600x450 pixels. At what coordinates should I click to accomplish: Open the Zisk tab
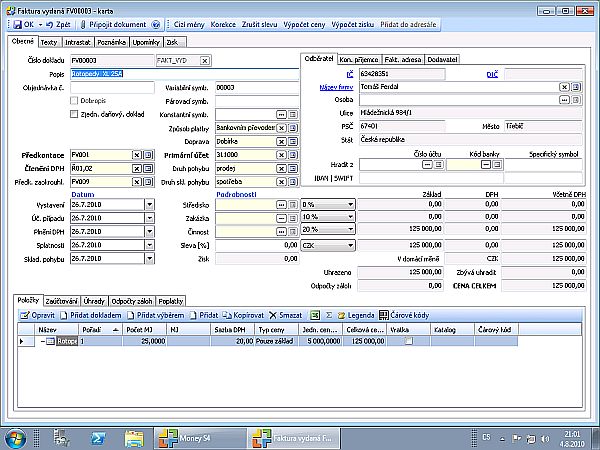[174, 42]
